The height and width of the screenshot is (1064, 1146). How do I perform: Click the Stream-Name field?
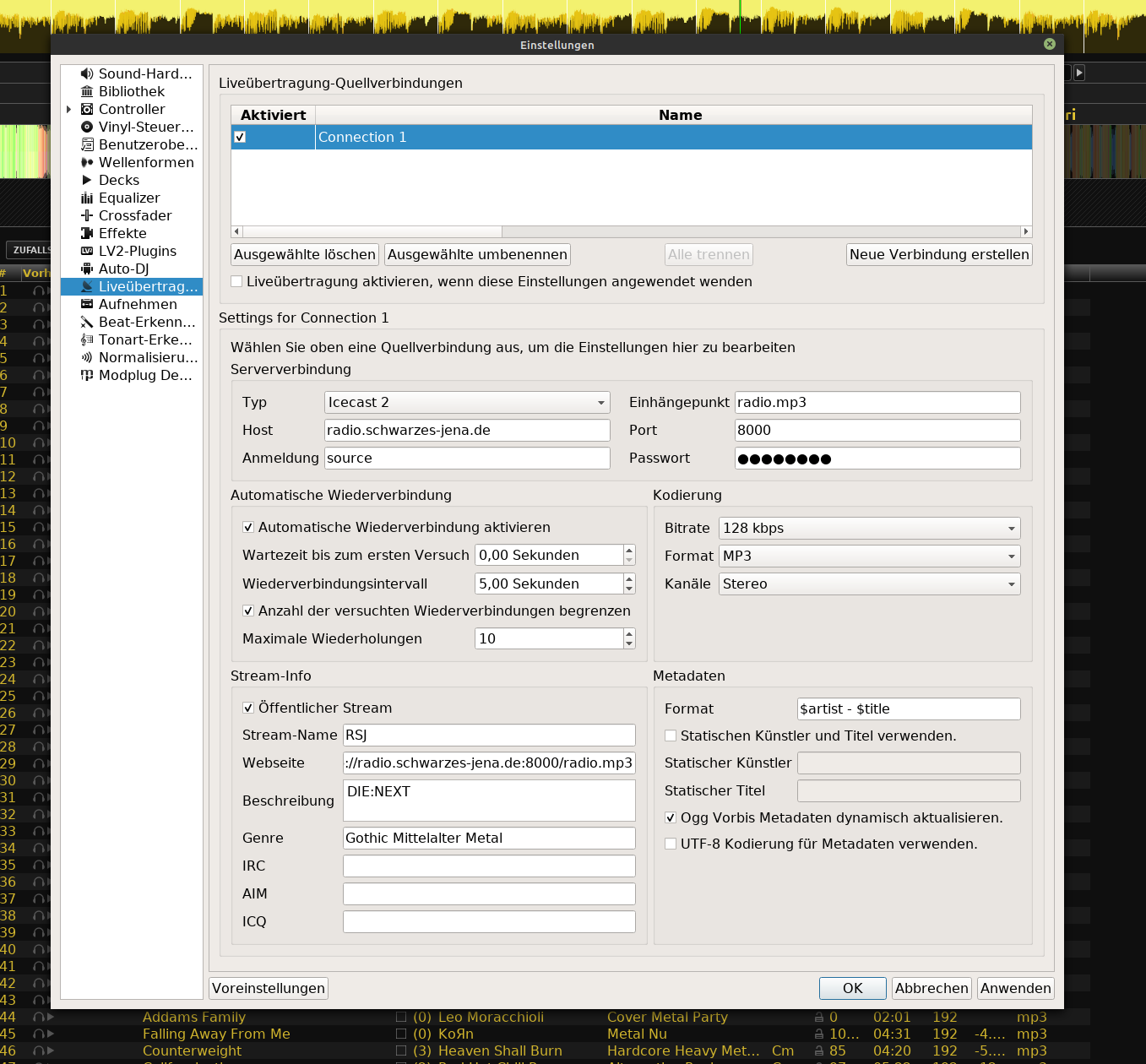point(489,736)
